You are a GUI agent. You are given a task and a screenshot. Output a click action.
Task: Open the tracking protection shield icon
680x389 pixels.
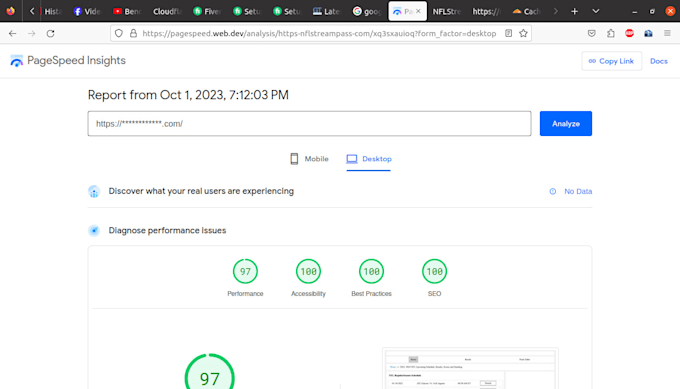click(x=119, y=33)
